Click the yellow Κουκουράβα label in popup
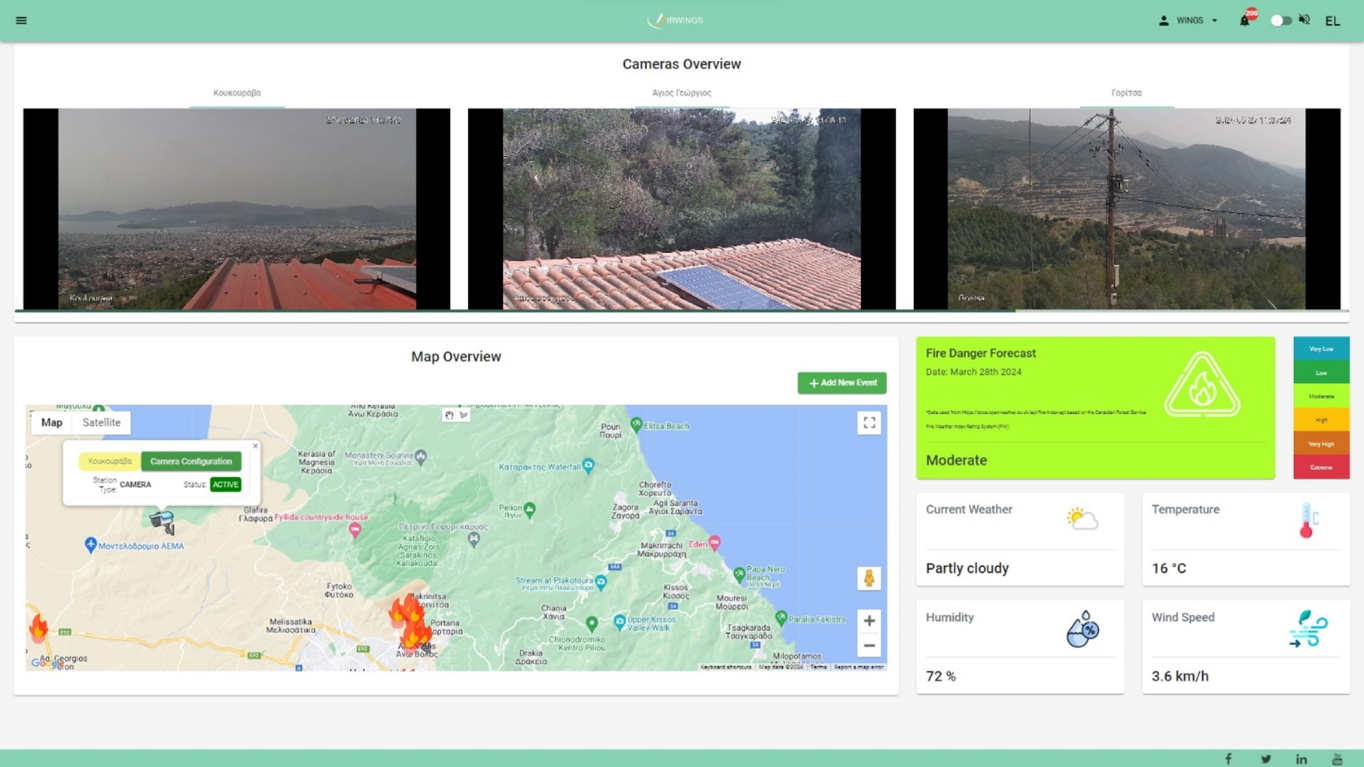The width and height of the screenshot is (1364, 767). pos(109,461)
